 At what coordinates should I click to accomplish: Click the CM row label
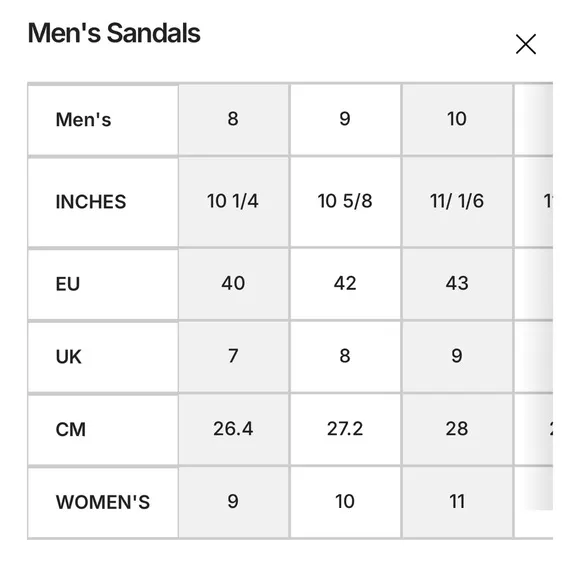(x=103, y=430)
